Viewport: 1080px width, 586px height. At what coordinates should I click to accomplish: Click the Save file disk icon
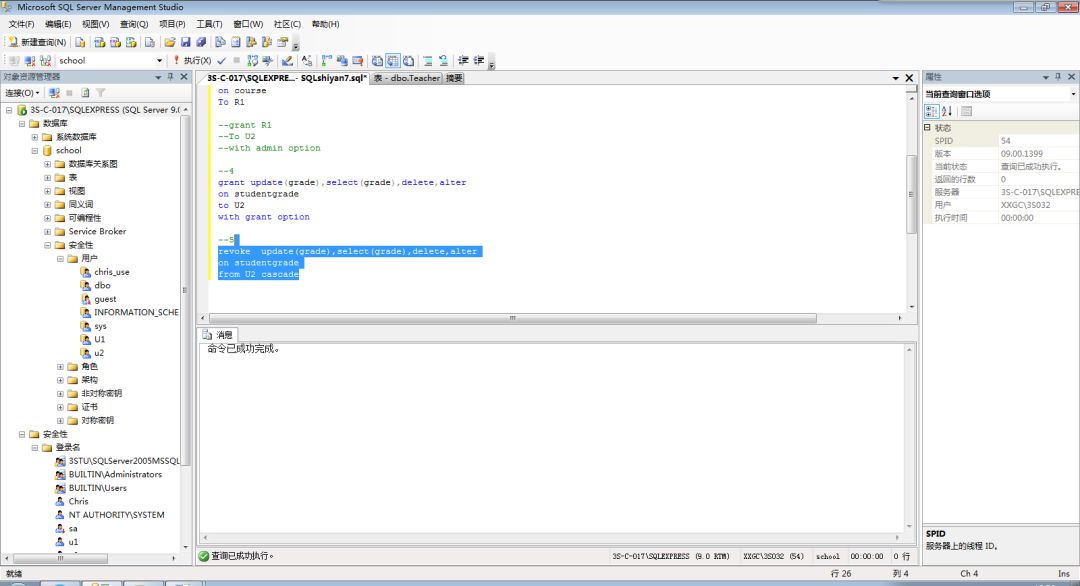(185, 42)
